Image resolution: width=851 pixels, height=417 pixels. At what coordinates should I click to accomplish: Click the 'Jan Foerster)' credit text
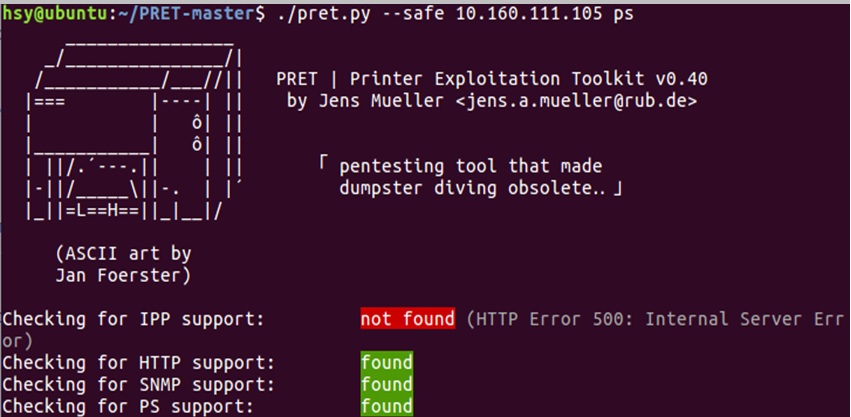point(123,275)
